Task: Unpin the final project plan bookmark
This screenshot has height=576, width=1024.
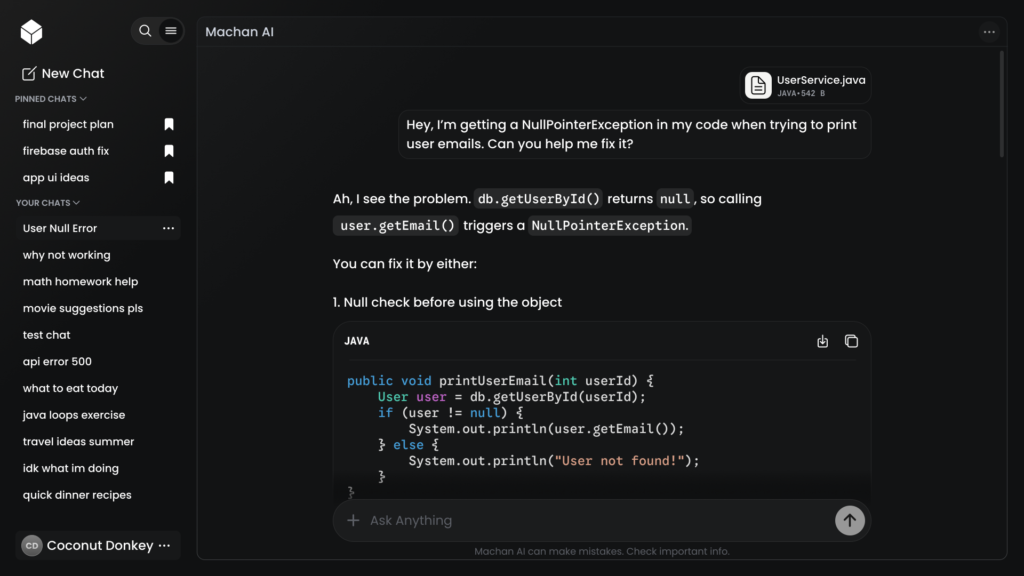Action: pyautogui.click(x=169, y=124)
